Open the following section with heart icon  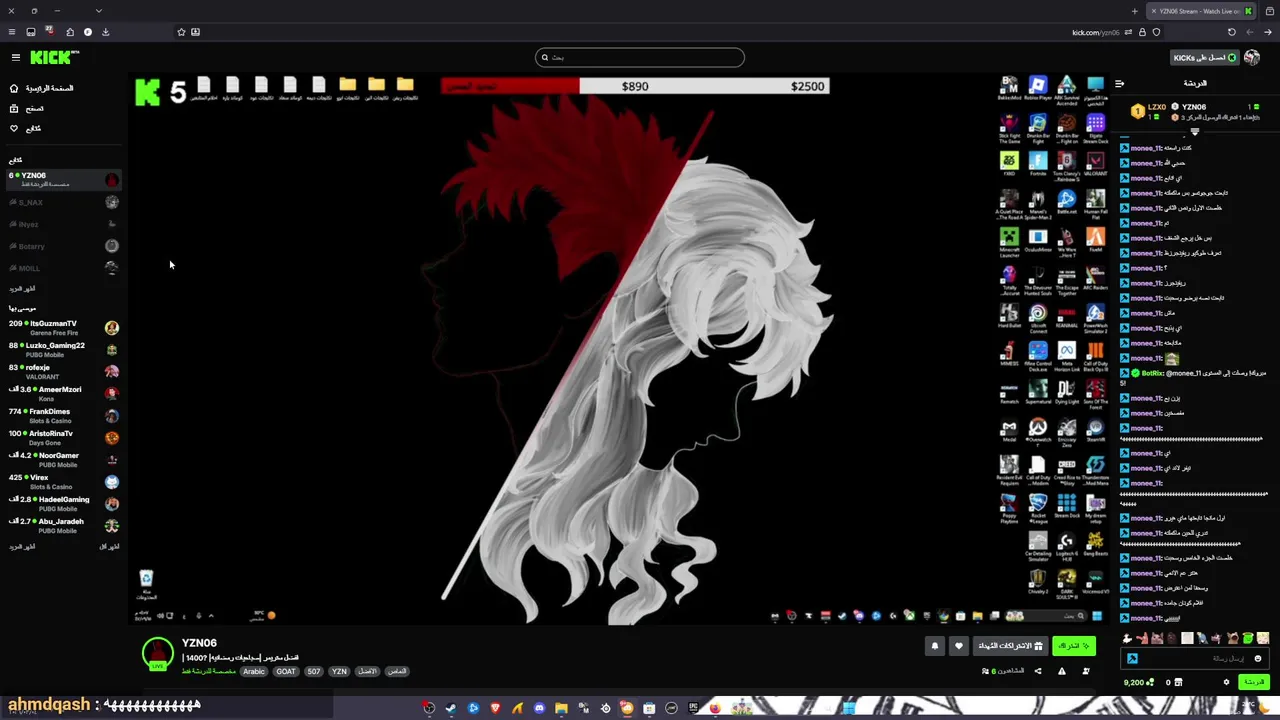point(26,128)
